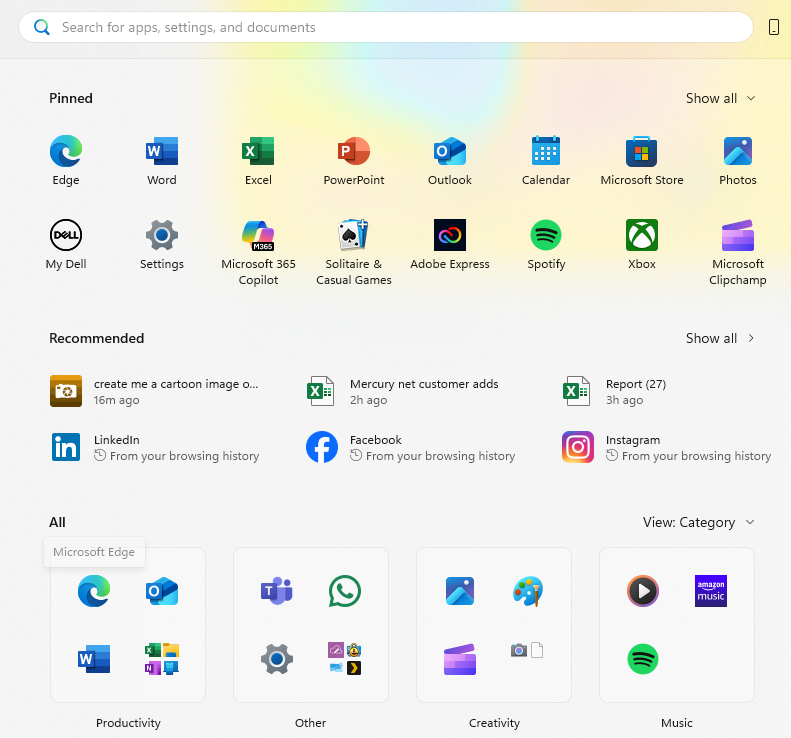Launch the Xbox app
The image size is (791, 738).
coord(642,245)
